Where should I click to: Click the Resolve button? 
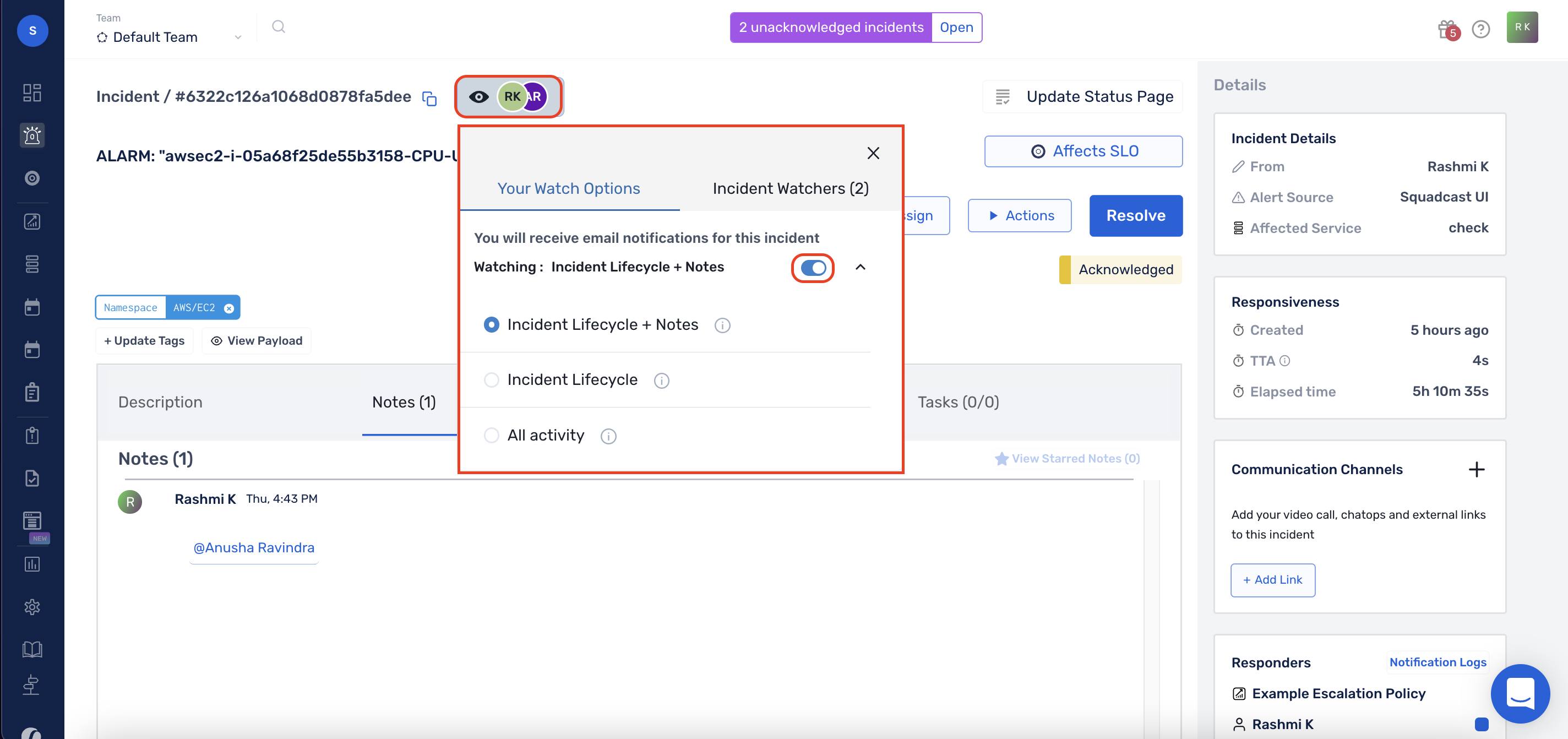(x=1135, y=215)
